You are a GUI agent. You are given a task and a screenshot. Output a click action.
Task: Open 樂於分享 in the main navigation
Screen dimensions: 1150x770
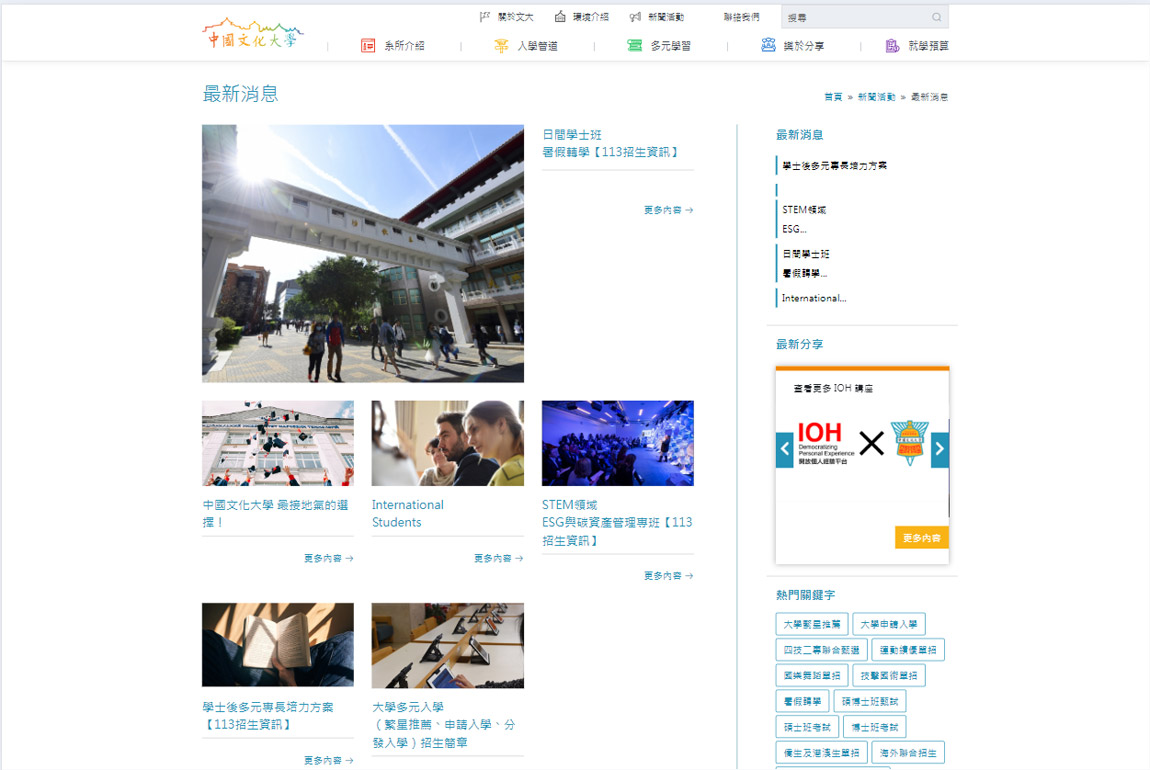click(x=803, y=46)
